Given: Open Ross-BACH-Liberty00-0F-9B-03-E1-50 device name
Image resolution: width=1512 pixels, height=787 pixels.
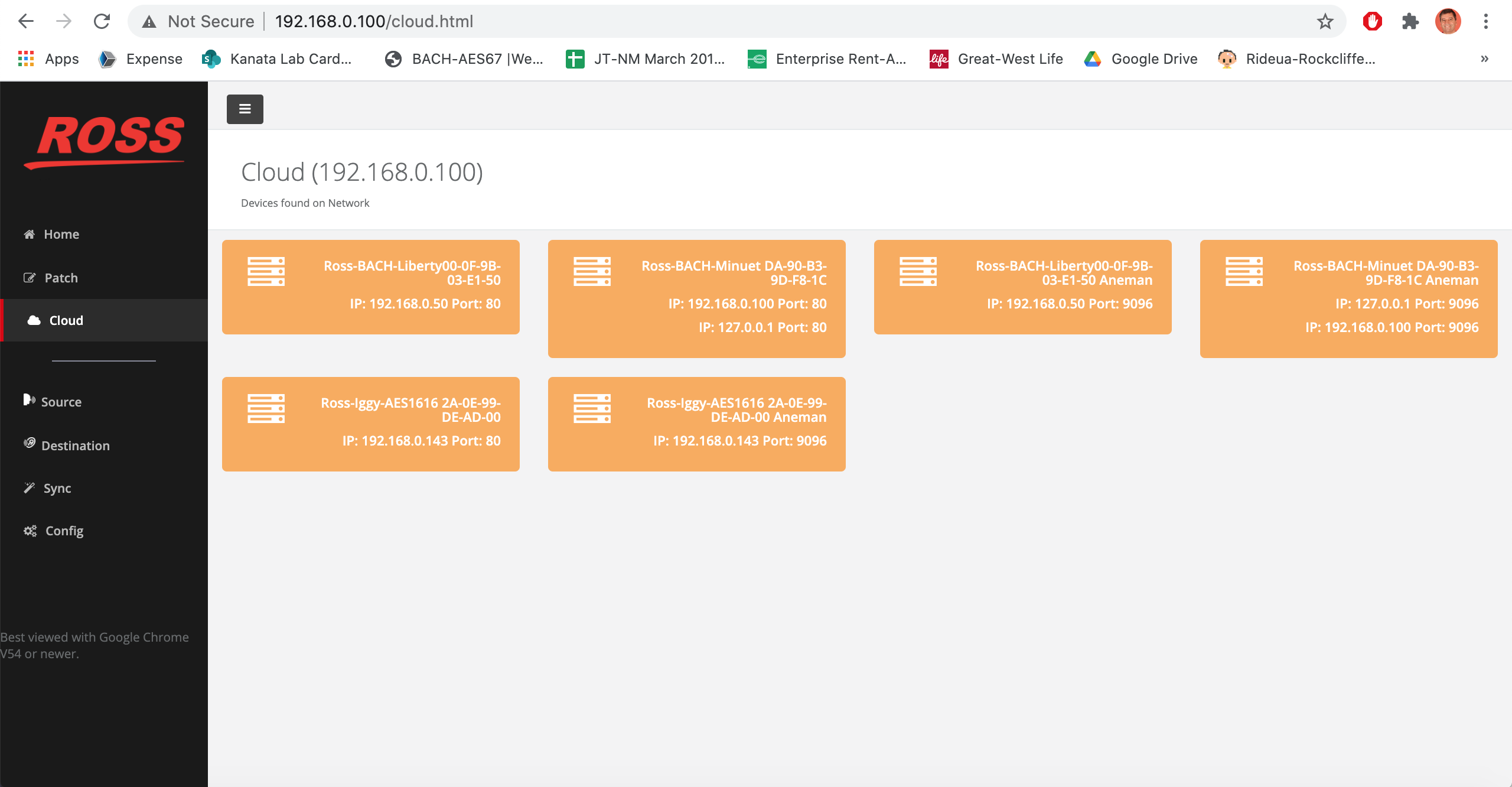Looking at the screenshot, I should 412,273.
